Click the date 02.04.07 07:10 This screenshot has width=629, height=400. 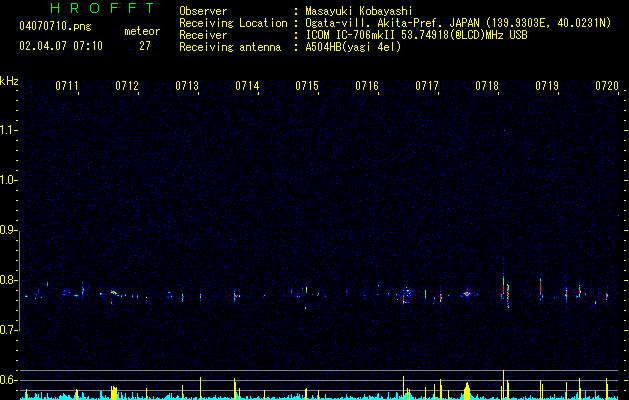(61, 46)
